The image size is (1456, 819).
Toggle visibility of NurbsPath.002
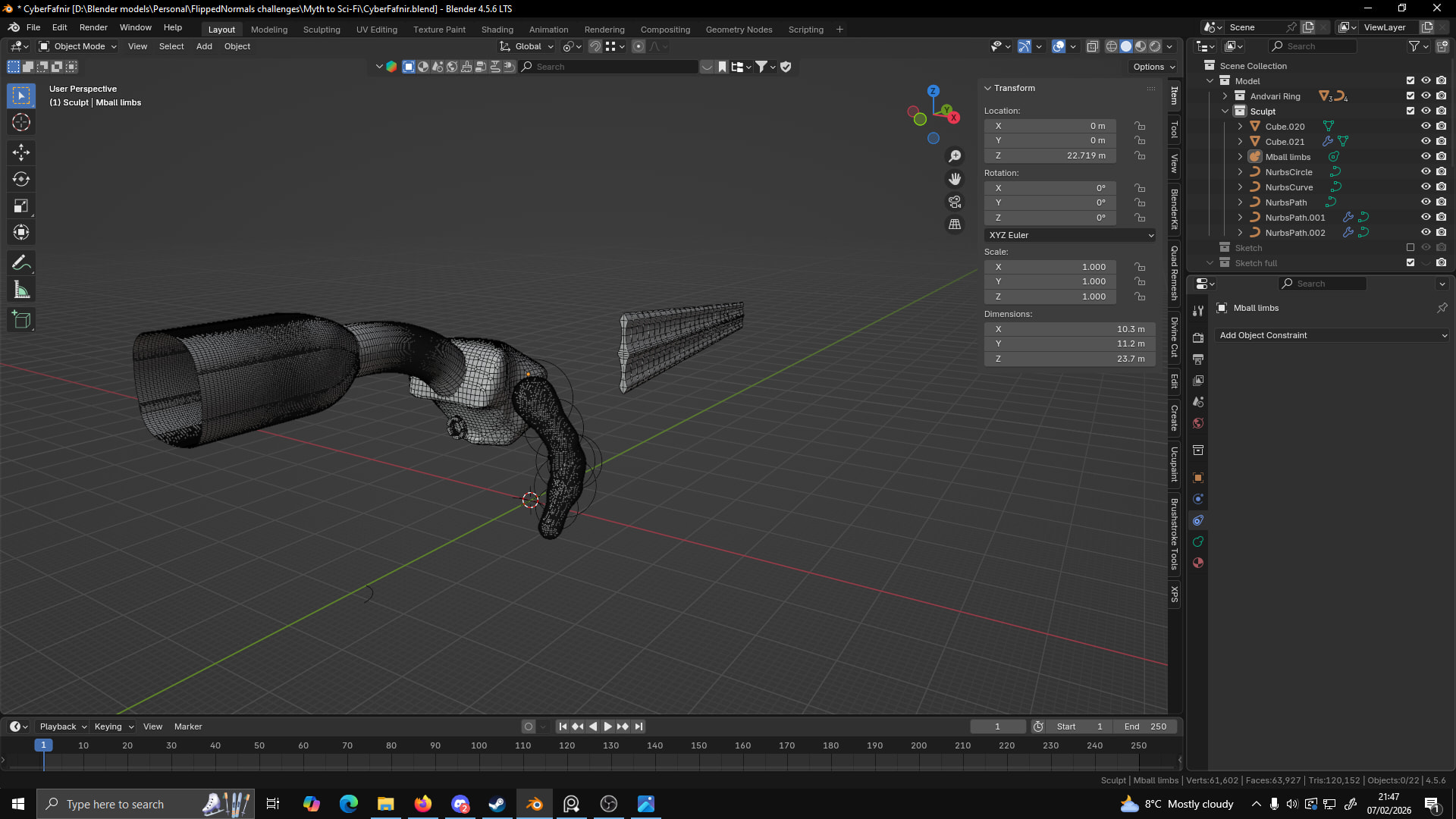[x=1426, y=233]
